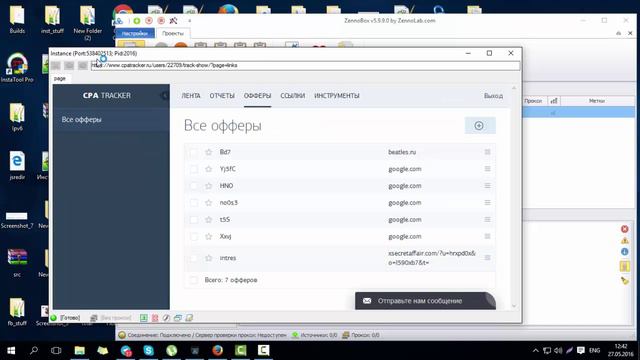Tick the checkbox for HNO offer
The image size is (640, 360).
[193, 186]
